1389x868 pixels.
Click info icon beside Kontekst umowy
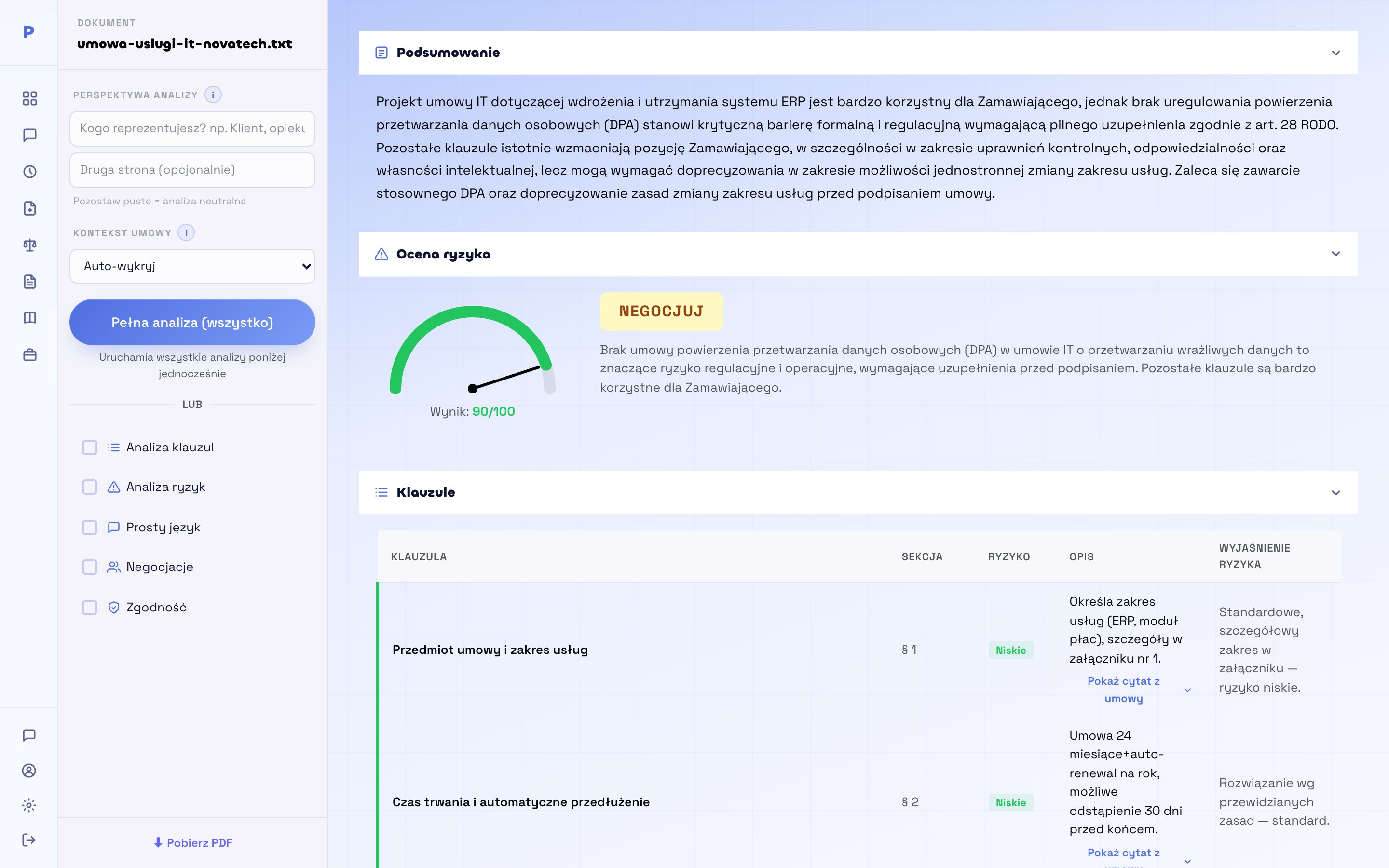point(186,232)
